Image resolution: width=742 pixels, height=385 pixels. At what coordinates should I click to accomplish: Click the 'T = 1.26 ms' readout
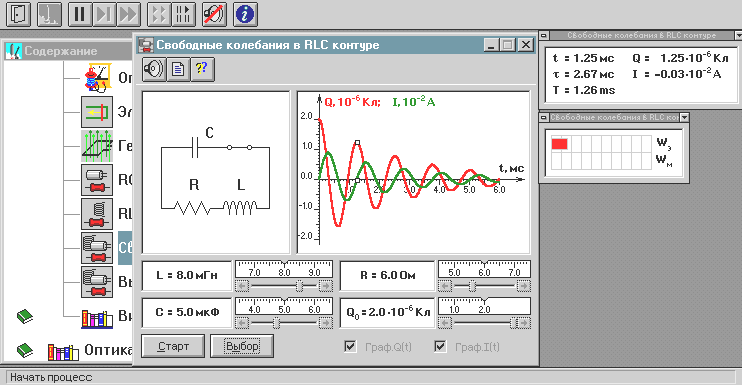pos(584,90)
